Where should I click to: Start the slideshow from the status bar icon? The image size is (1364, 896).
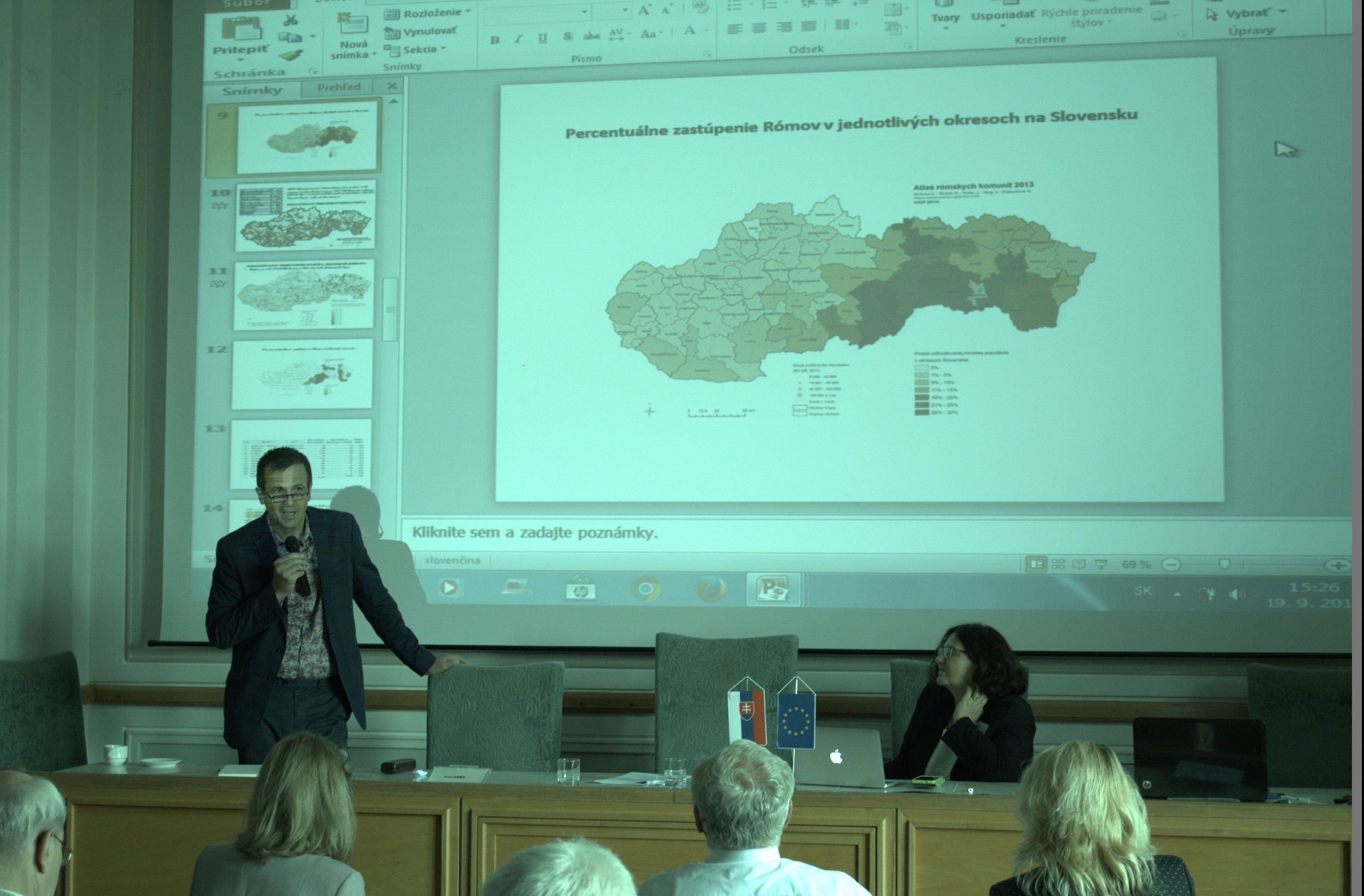point(1101,564)
